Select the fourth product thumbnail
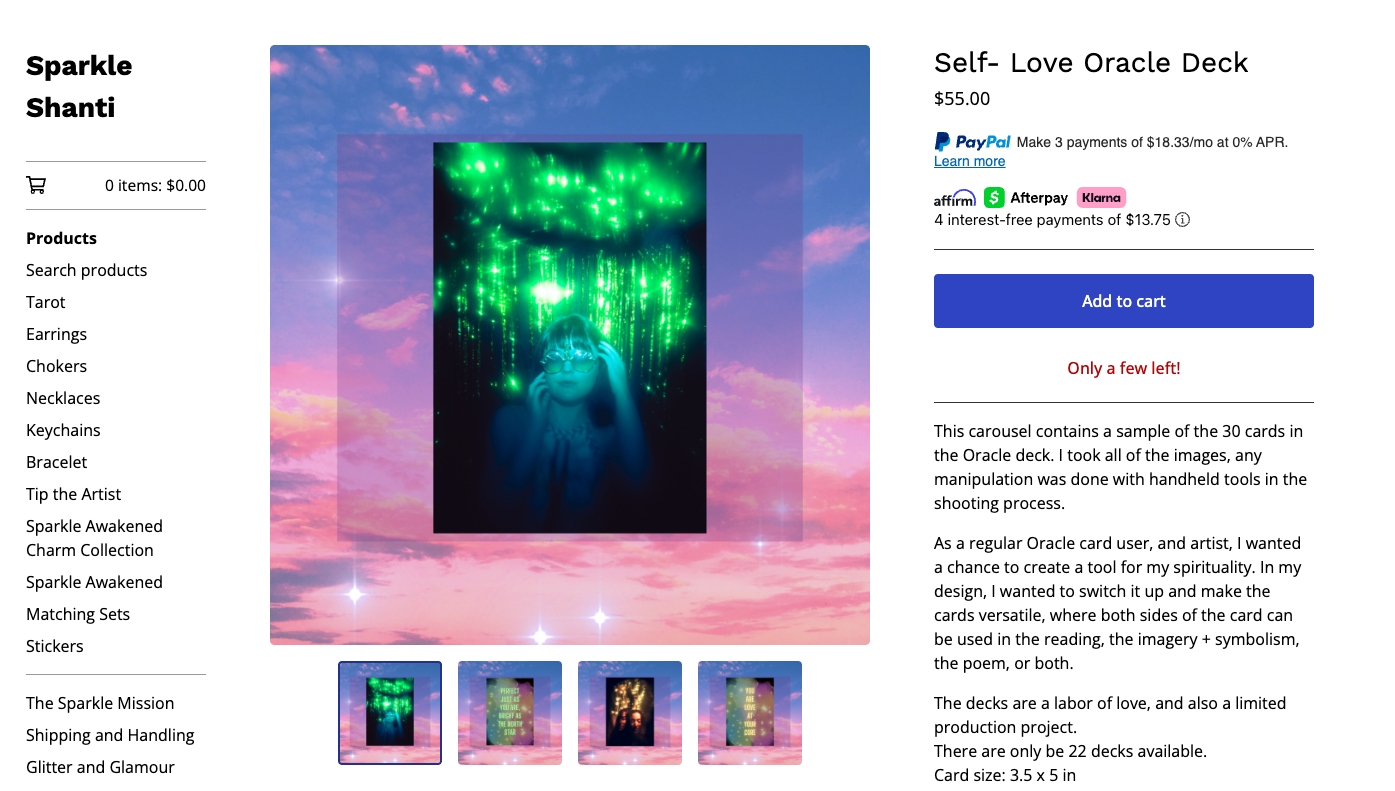The width and height of the screenshot is (1395, 791). [750, 713]
